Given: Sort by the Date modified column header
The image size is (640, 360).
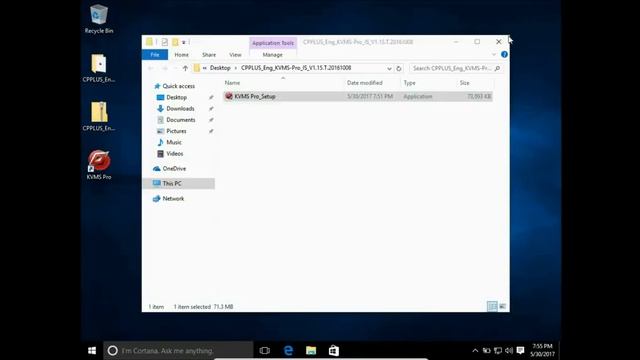Looking at the screenshot, I should 364,83.
